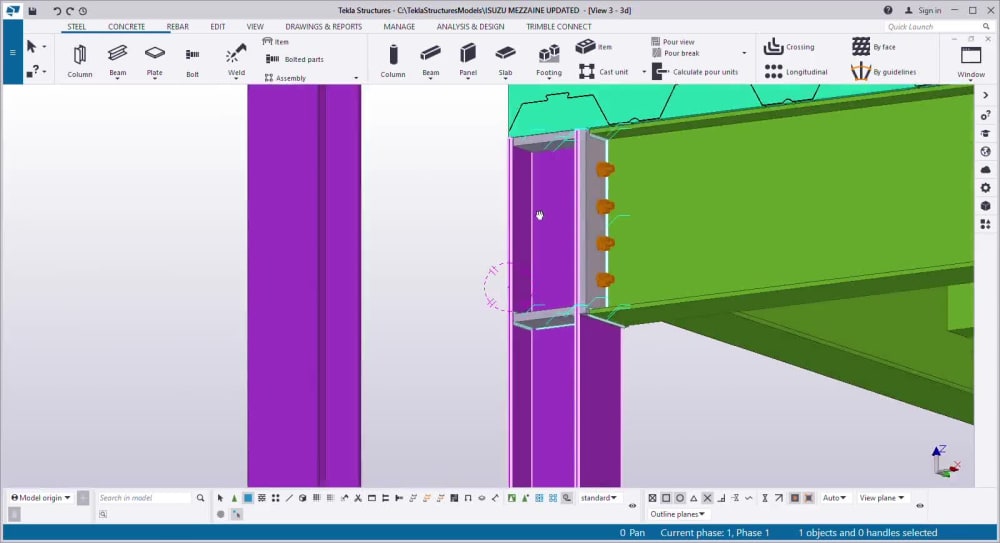Image resolution: width=1000 pixels, height=543 pixels.
Task: Open the Help question mark icon
Action: (x=888, y=10)
